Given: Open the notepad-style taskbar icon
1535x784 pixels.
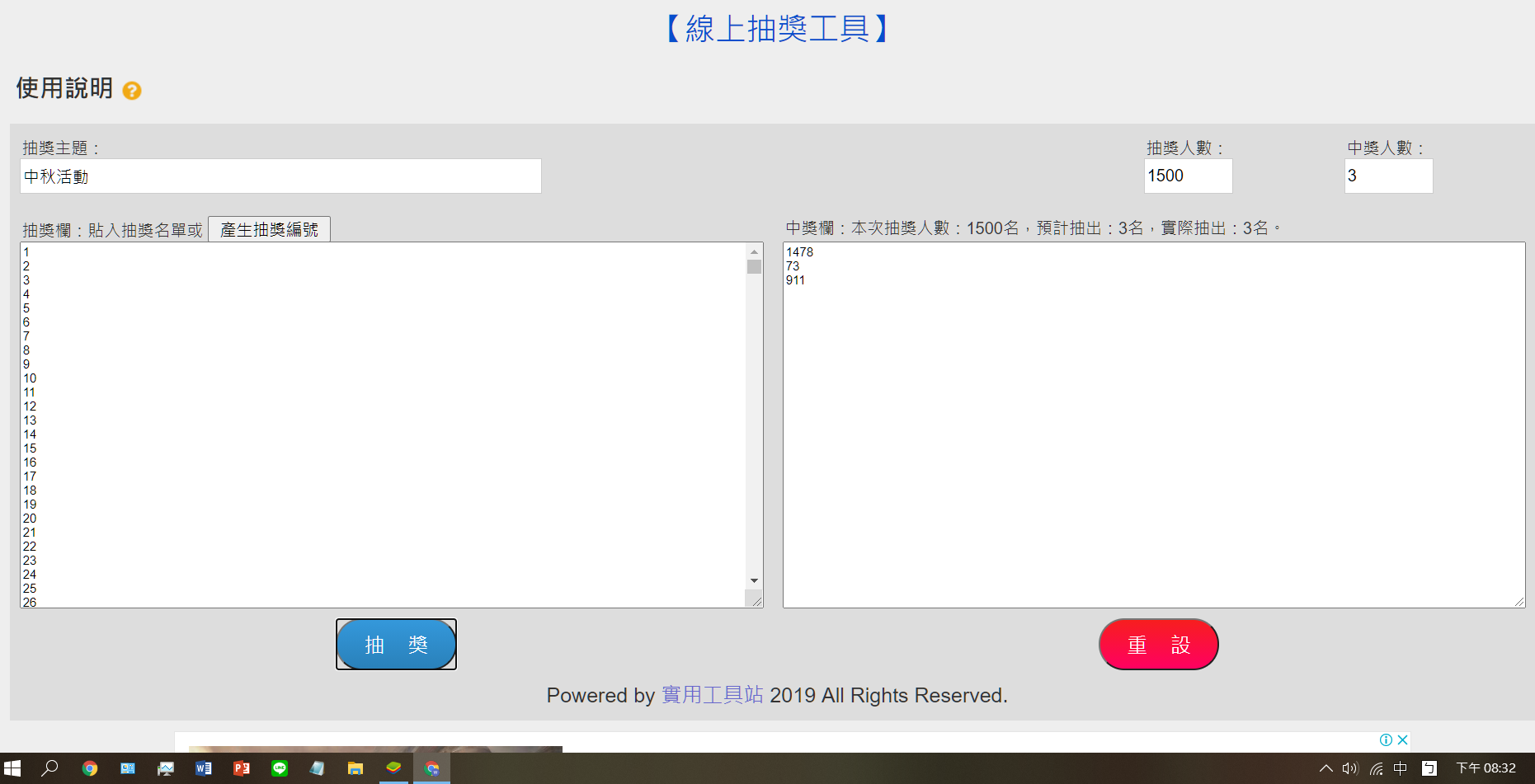Looking at the screenshot, I should point(318,768).
